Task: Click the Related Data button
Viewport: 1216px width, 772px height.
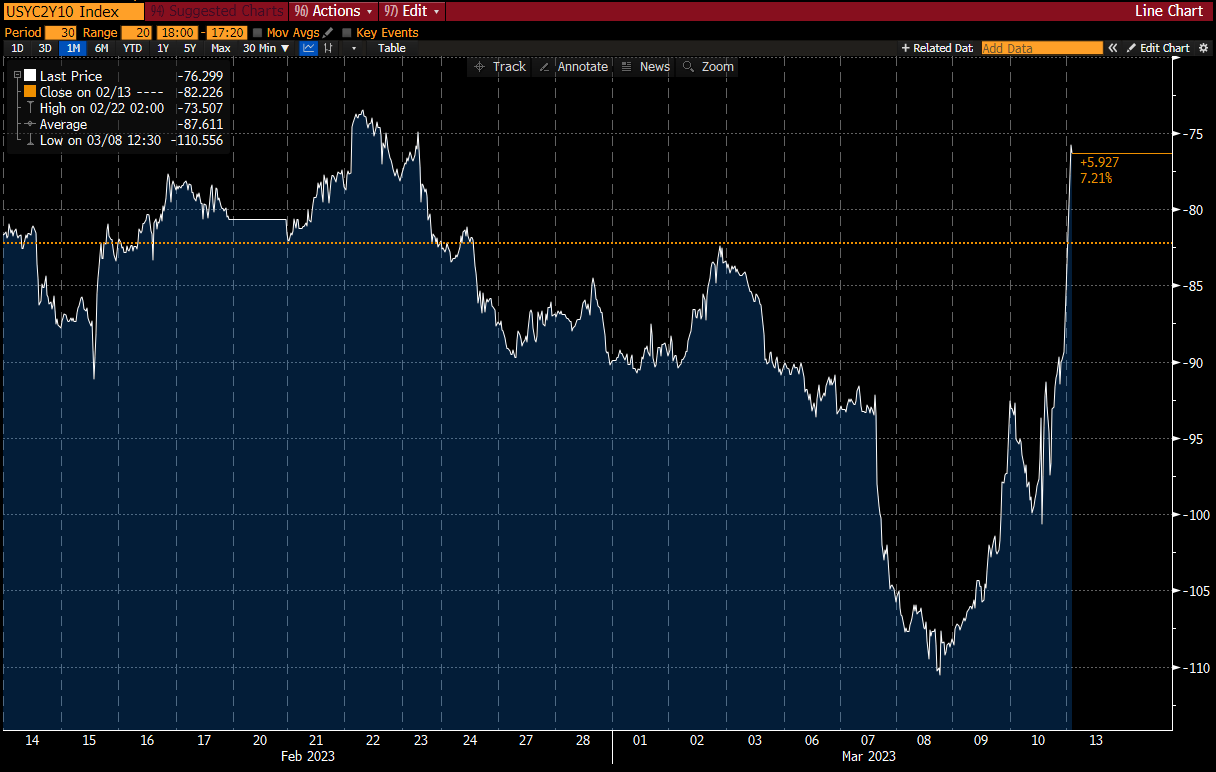Action: point(937,47)
